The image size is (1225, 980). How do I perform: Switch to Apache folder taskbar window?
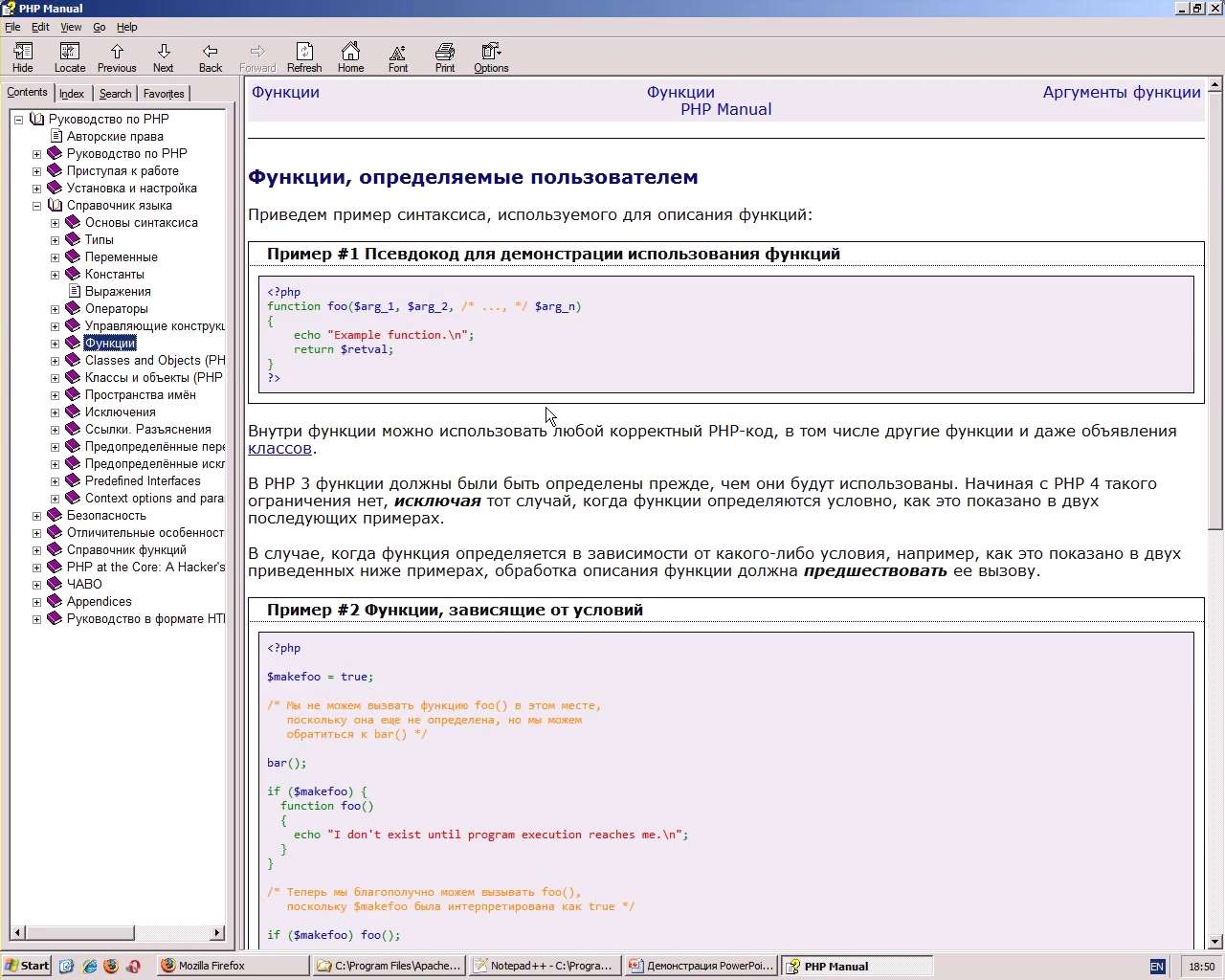[390, 966]
